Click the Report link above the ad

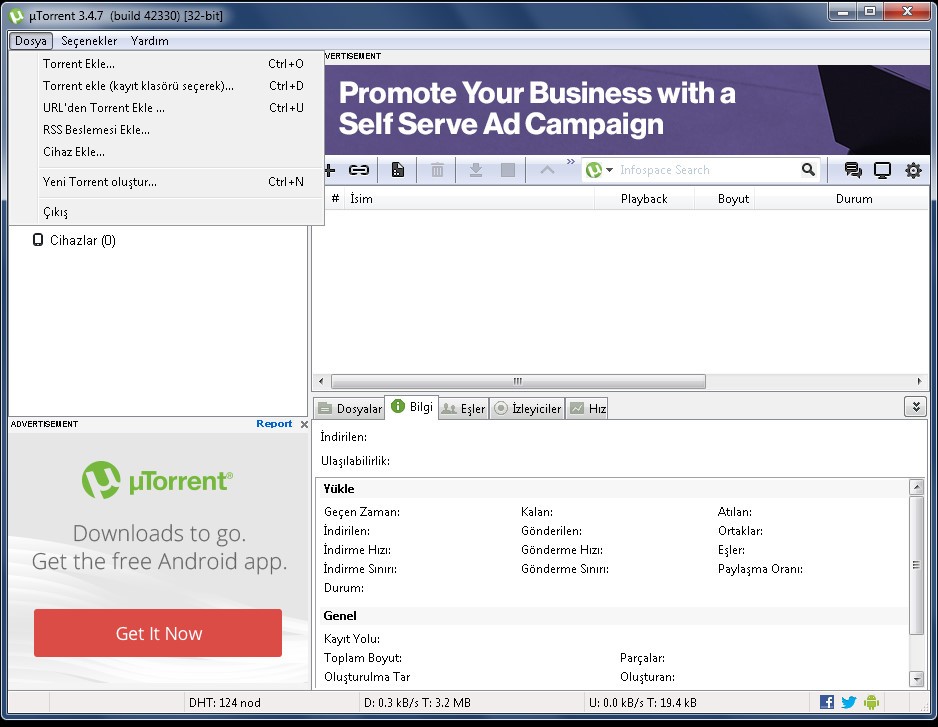tap(274, 424)
